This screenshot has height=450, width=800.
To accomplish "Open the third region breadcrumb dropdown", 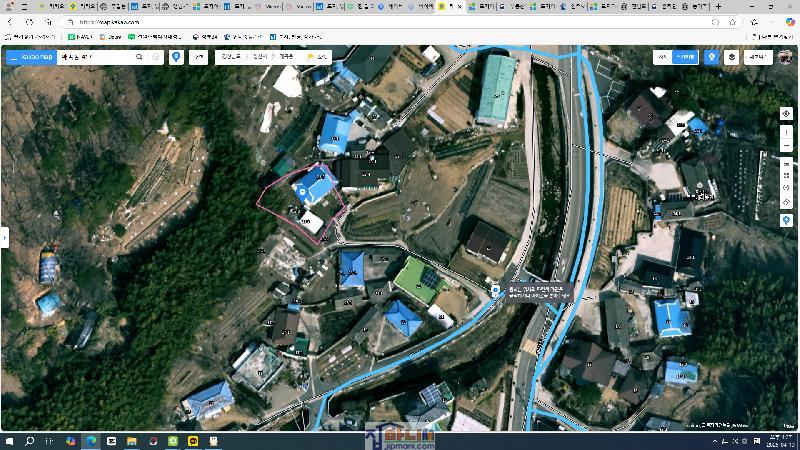I will (287, 58).
